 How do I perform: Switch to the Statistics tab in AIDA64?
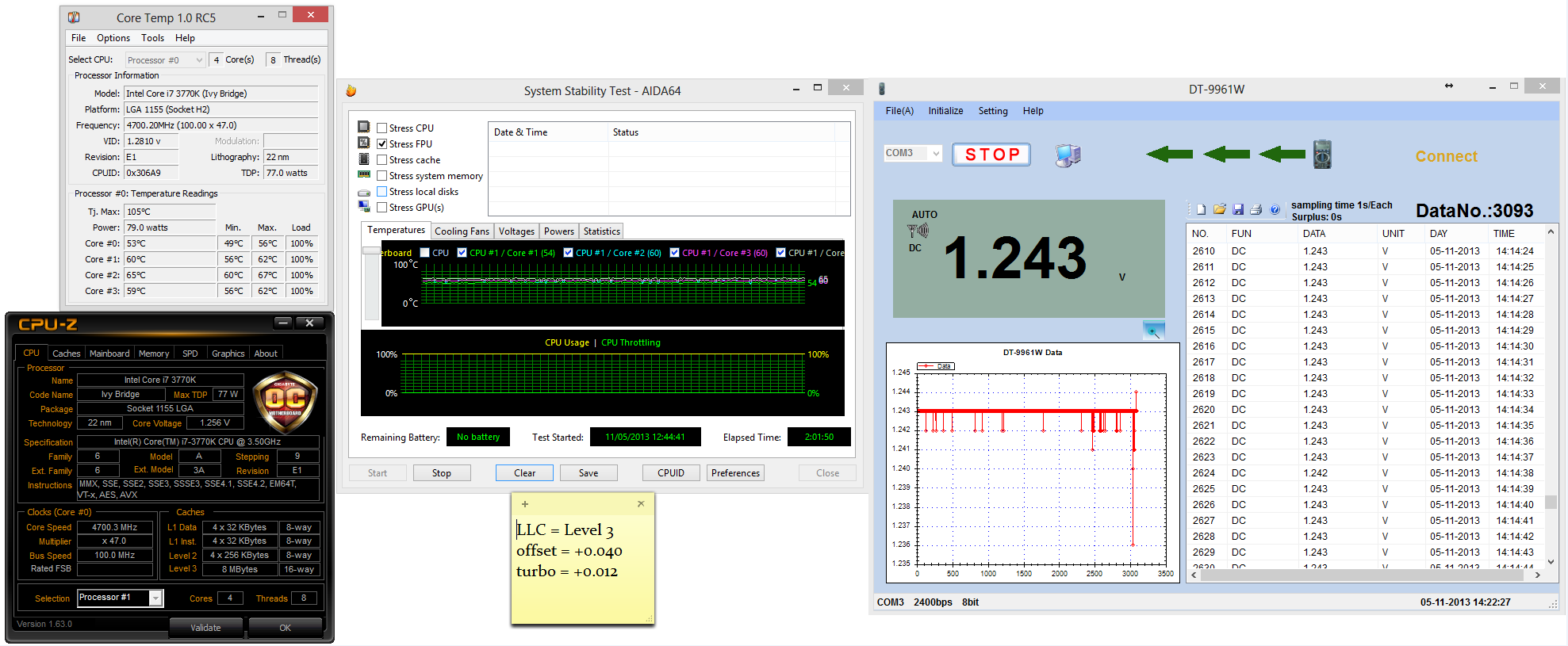coord(601,231)
